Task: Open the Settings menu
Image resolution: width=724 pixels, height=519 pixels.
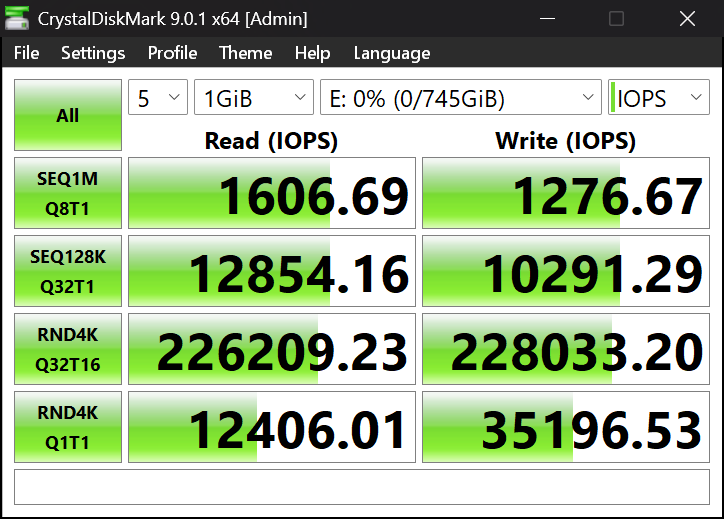Action: pos(93,53)
